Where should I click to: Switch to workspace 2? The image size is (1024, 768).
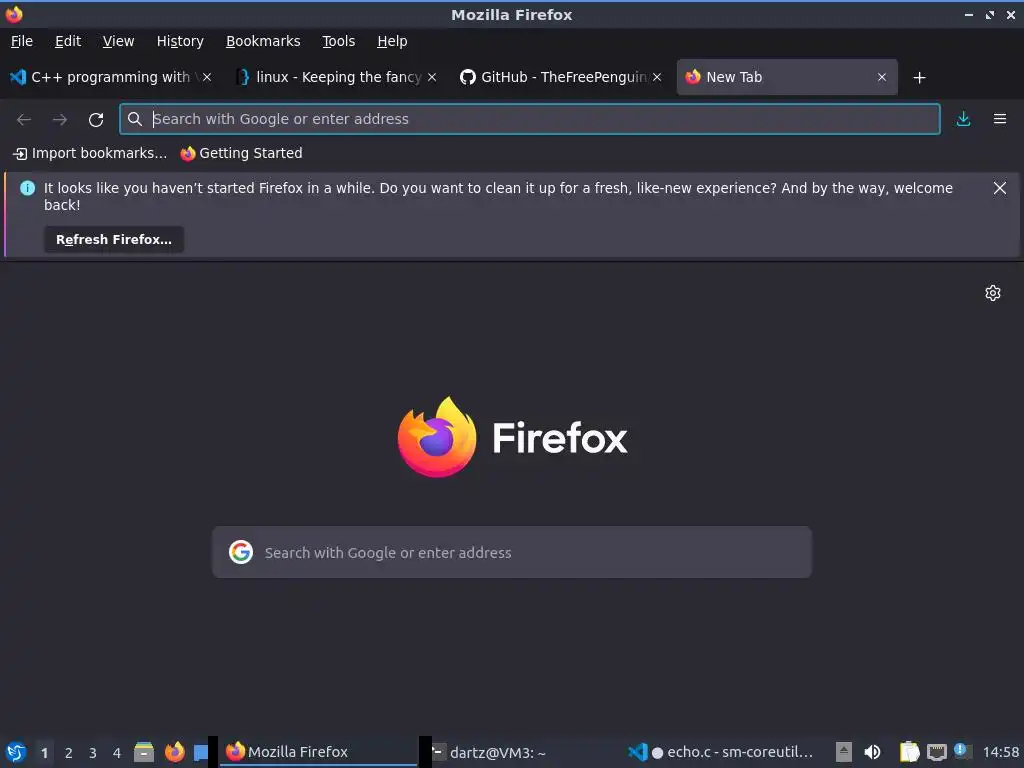click(69, 753)
